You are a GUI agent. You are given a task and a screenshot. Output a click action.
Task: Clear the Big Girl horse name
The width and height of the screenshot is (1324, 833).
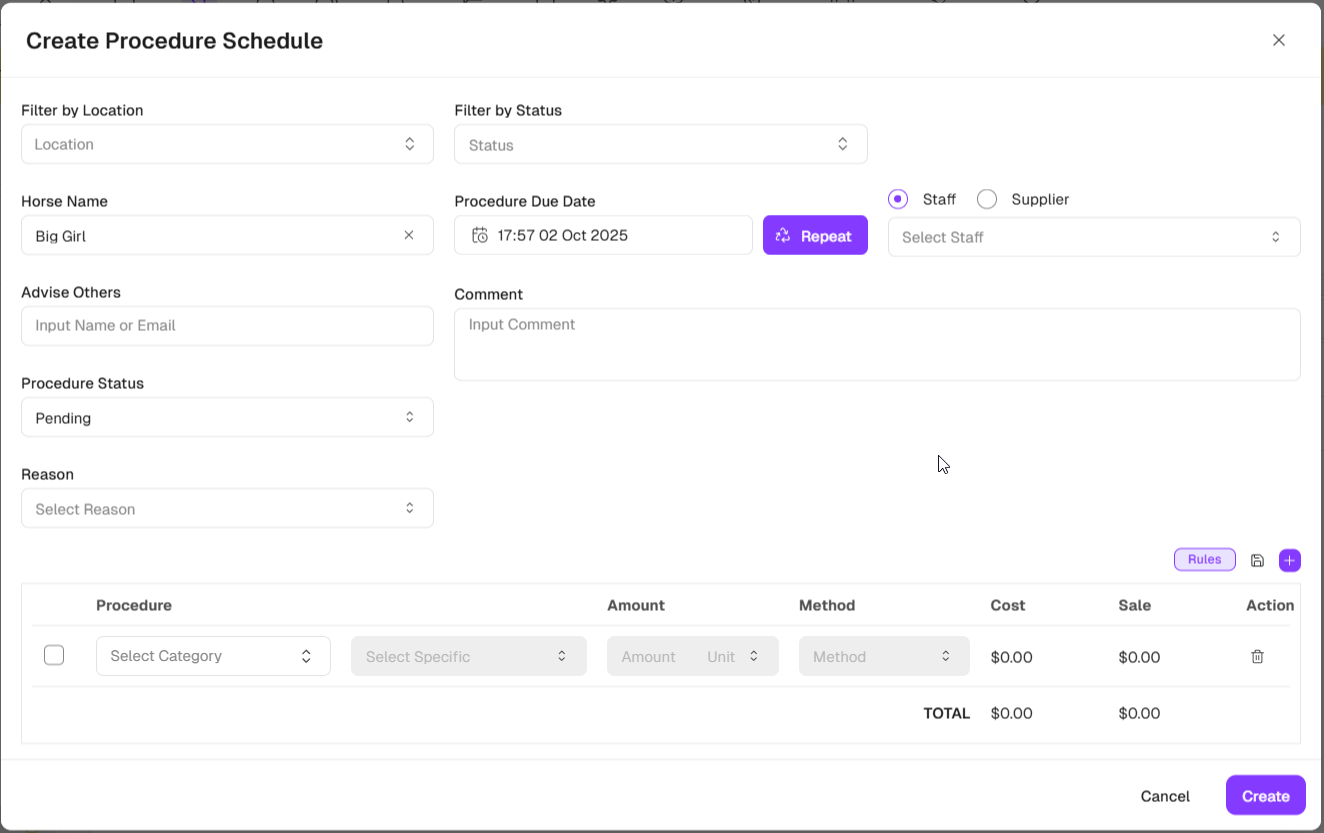click(x=408, y=236)
